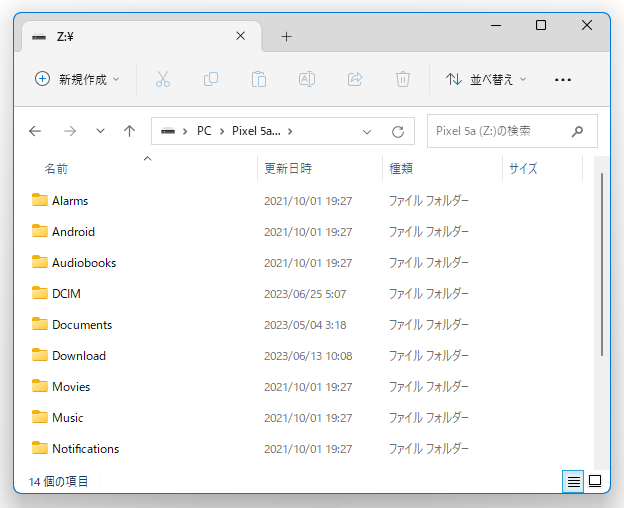Open the 新規作成 dropdown menu
Image resolution: width=624 pixels, height=508 pixels.
pos(77,79)
